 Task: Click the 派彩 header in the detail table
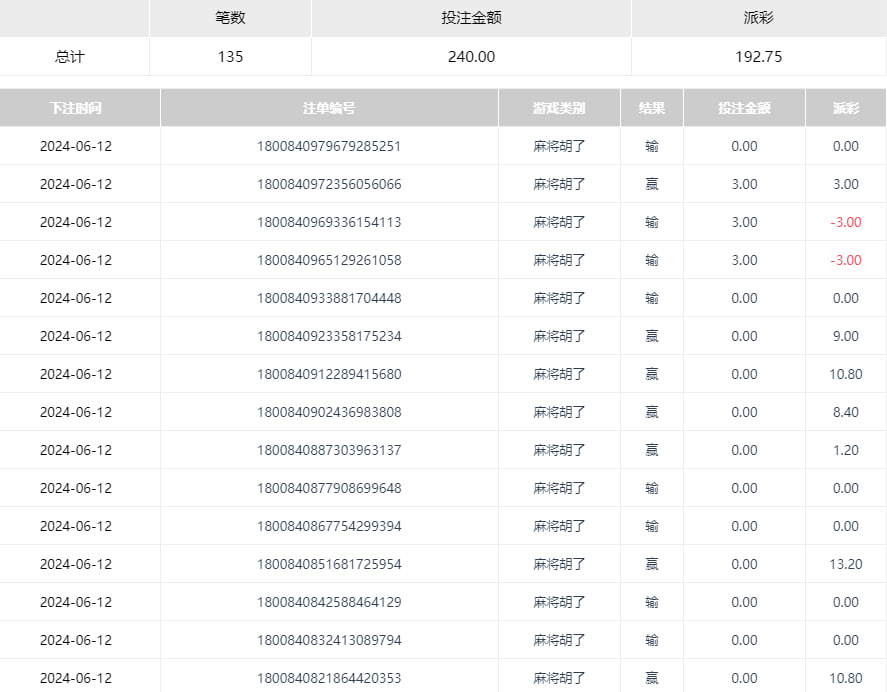[845, 108]
